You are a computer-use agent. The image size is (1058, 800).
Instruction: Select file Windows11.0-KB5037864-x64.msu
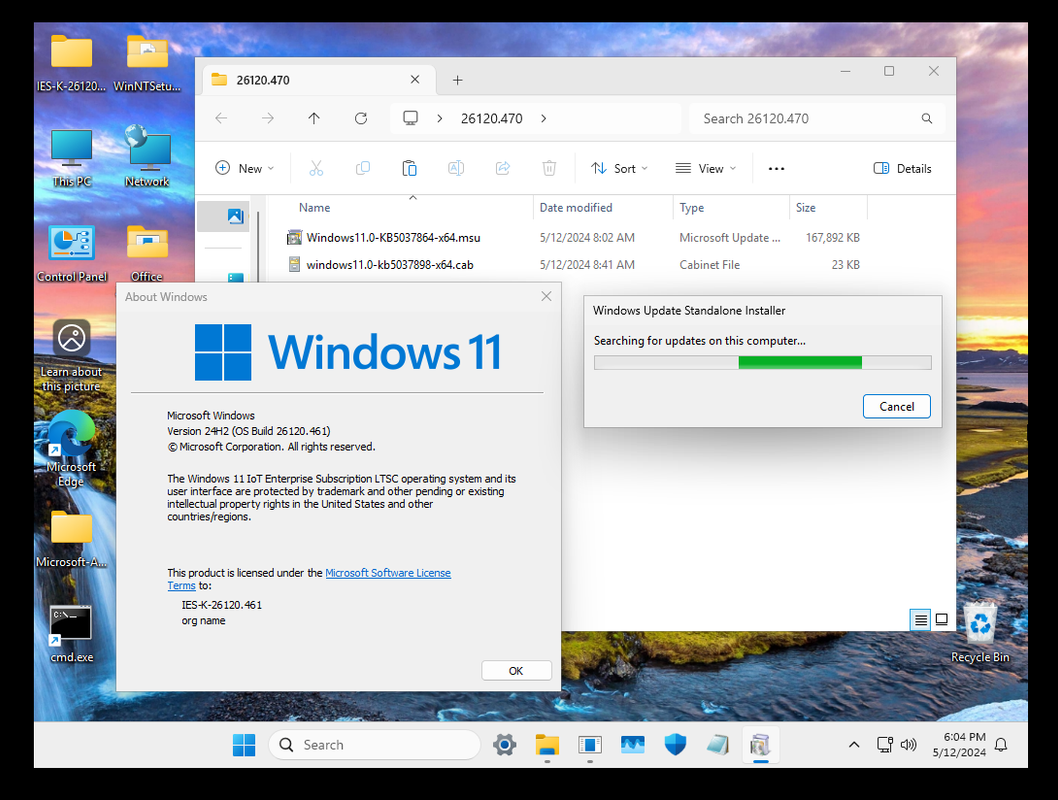point(393,237)
